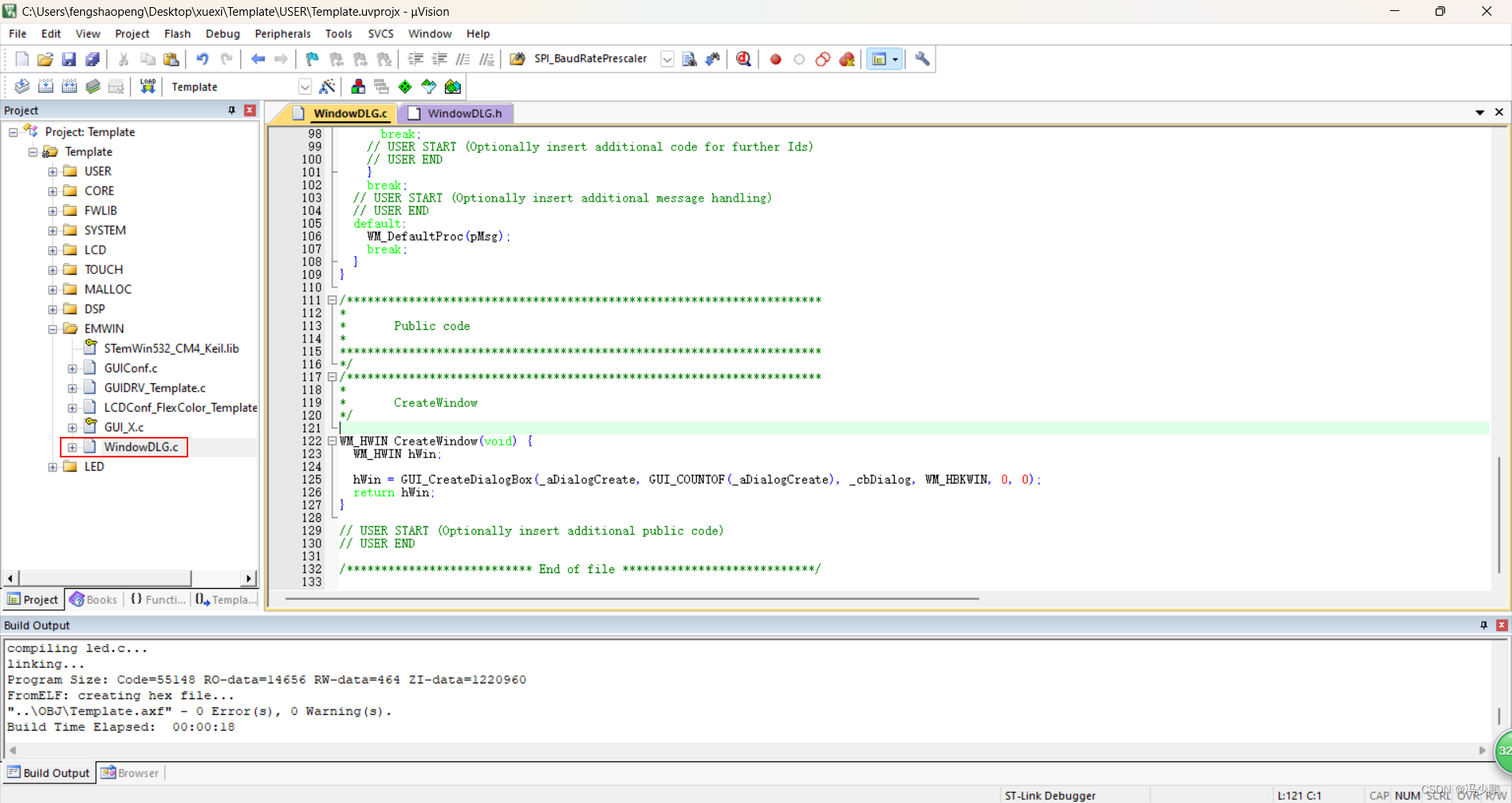Toggle a breakpoint at the current line
This screenshot has height=803, width=1512.
point(776,59)
